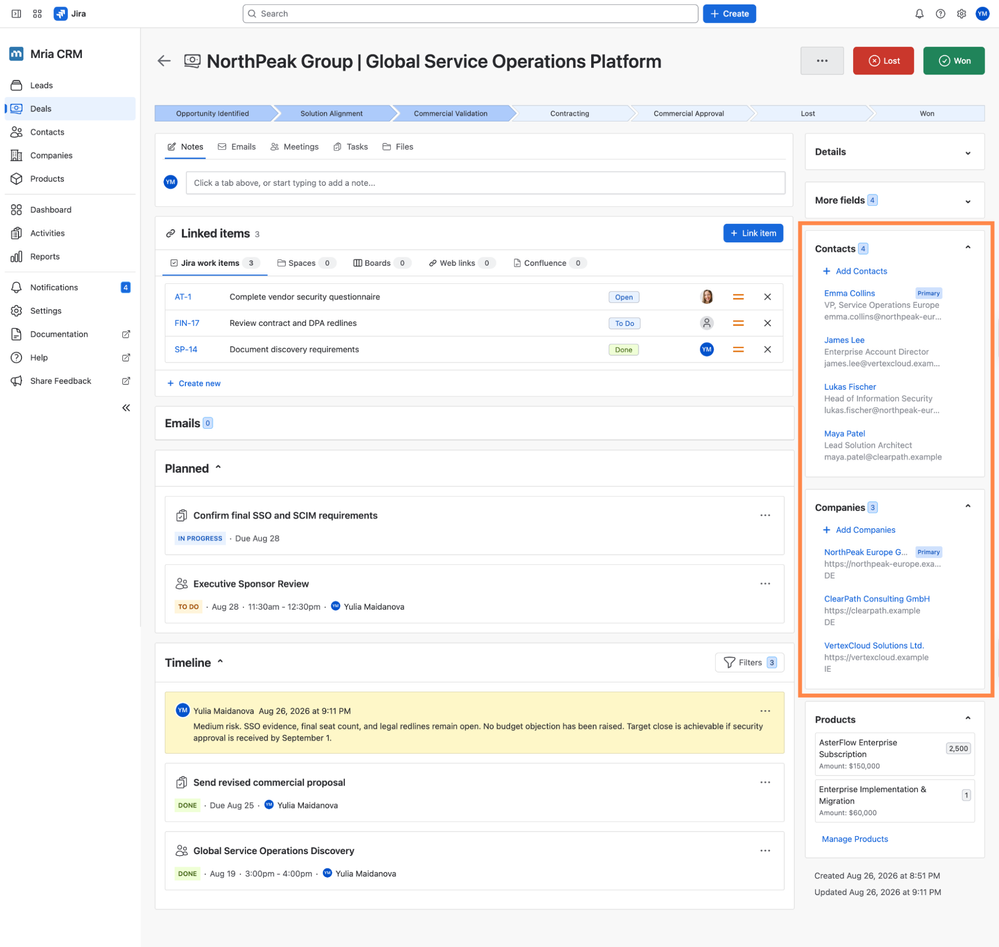The height and width of the screenshot is (947, 999).
Task: Switch to the Meetings tab
Action: [294, 147]
